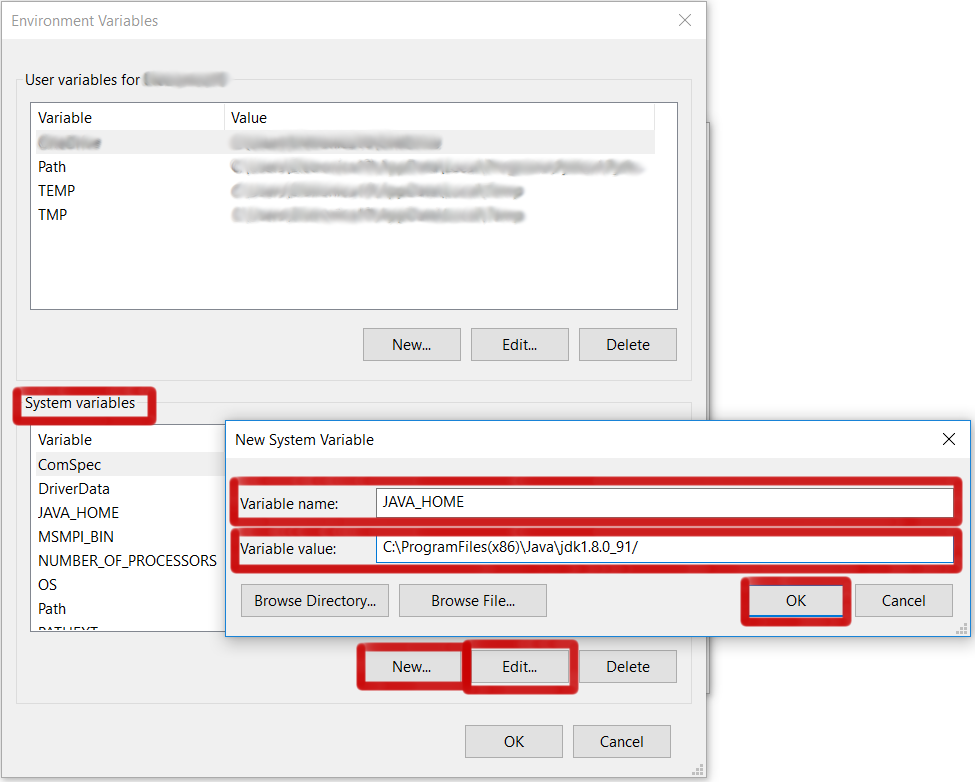Select the JAVA_HOME system variable
This screenshot has width=975, height=782.
point(78,512)
